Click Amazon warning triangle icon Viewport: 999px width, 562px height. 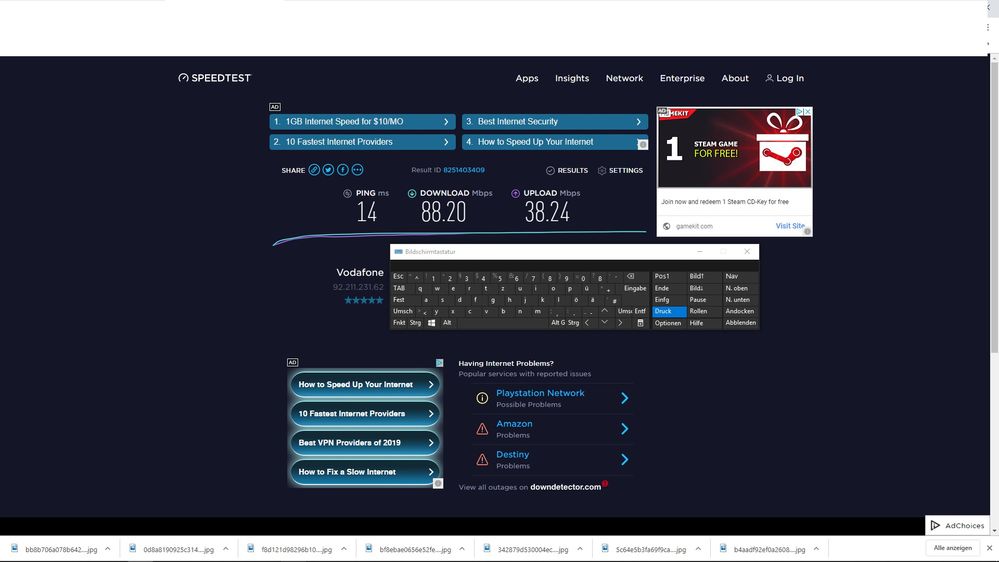click(482, 429)
